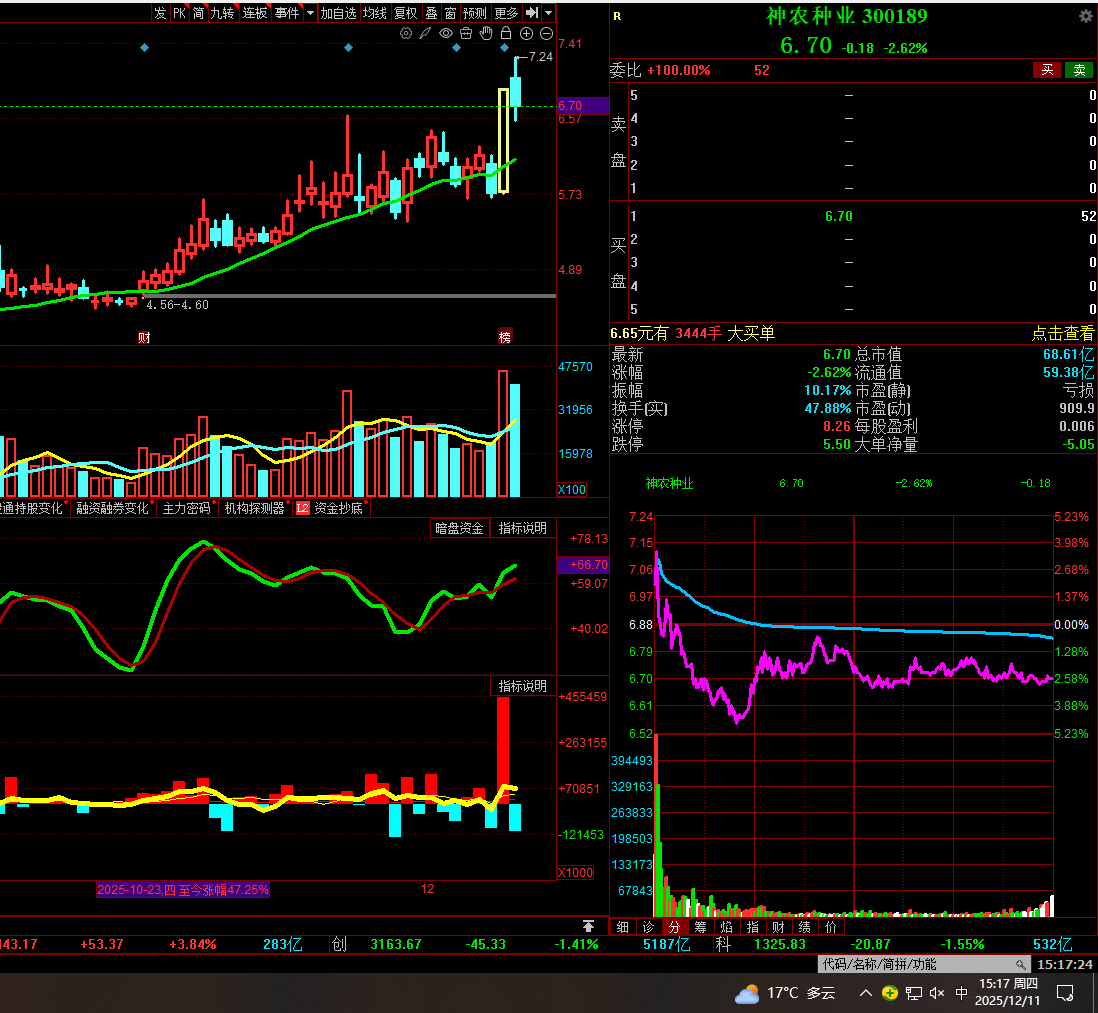Switch to 机构探测器 indicator tab
The width and height of the screenshot is (1098, 1013).
click(255, 508)
